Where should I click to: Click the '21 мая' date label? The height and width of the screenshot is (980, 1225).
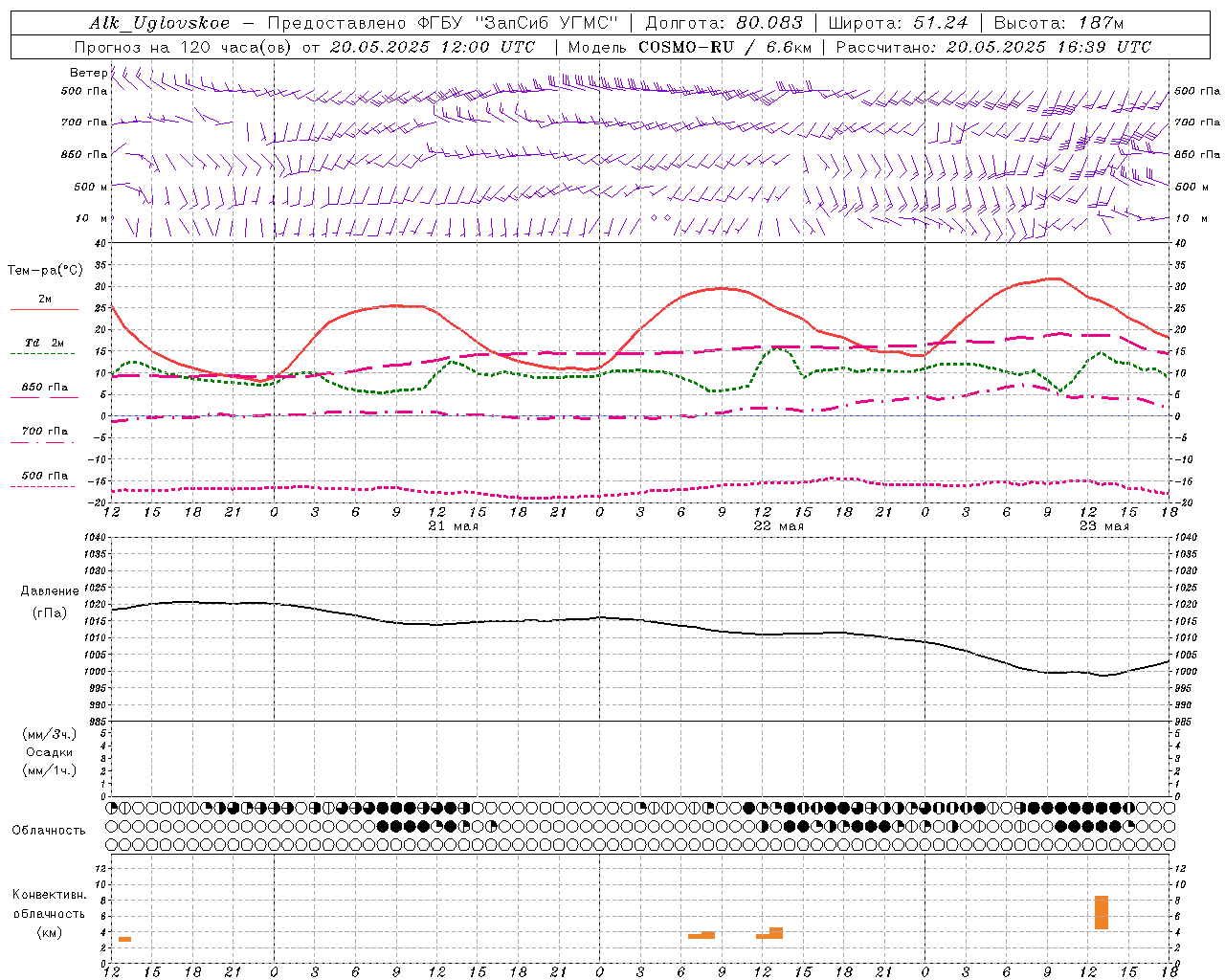pos(454,526)
